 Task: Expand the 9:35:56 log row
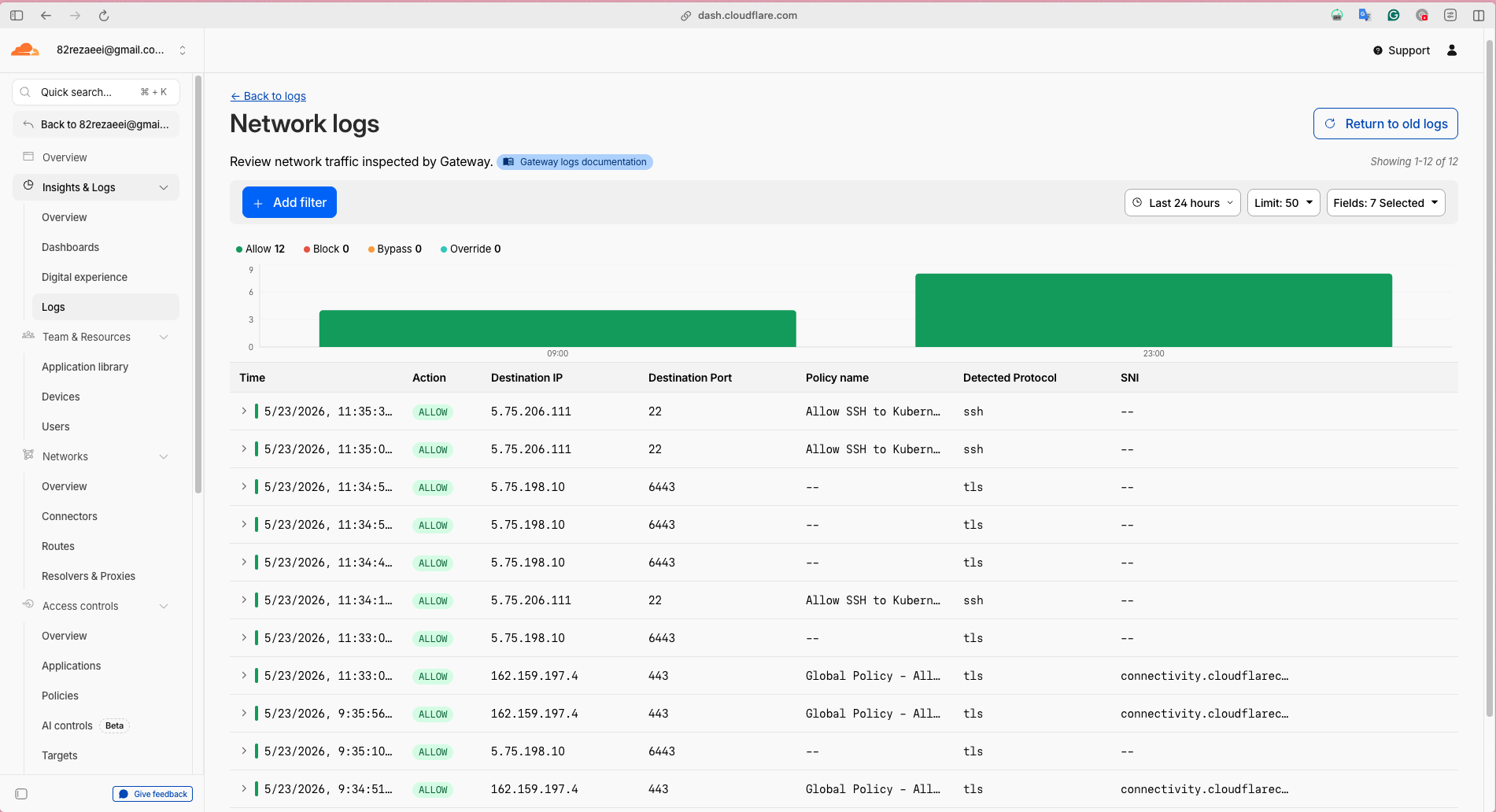pos(244,713)
